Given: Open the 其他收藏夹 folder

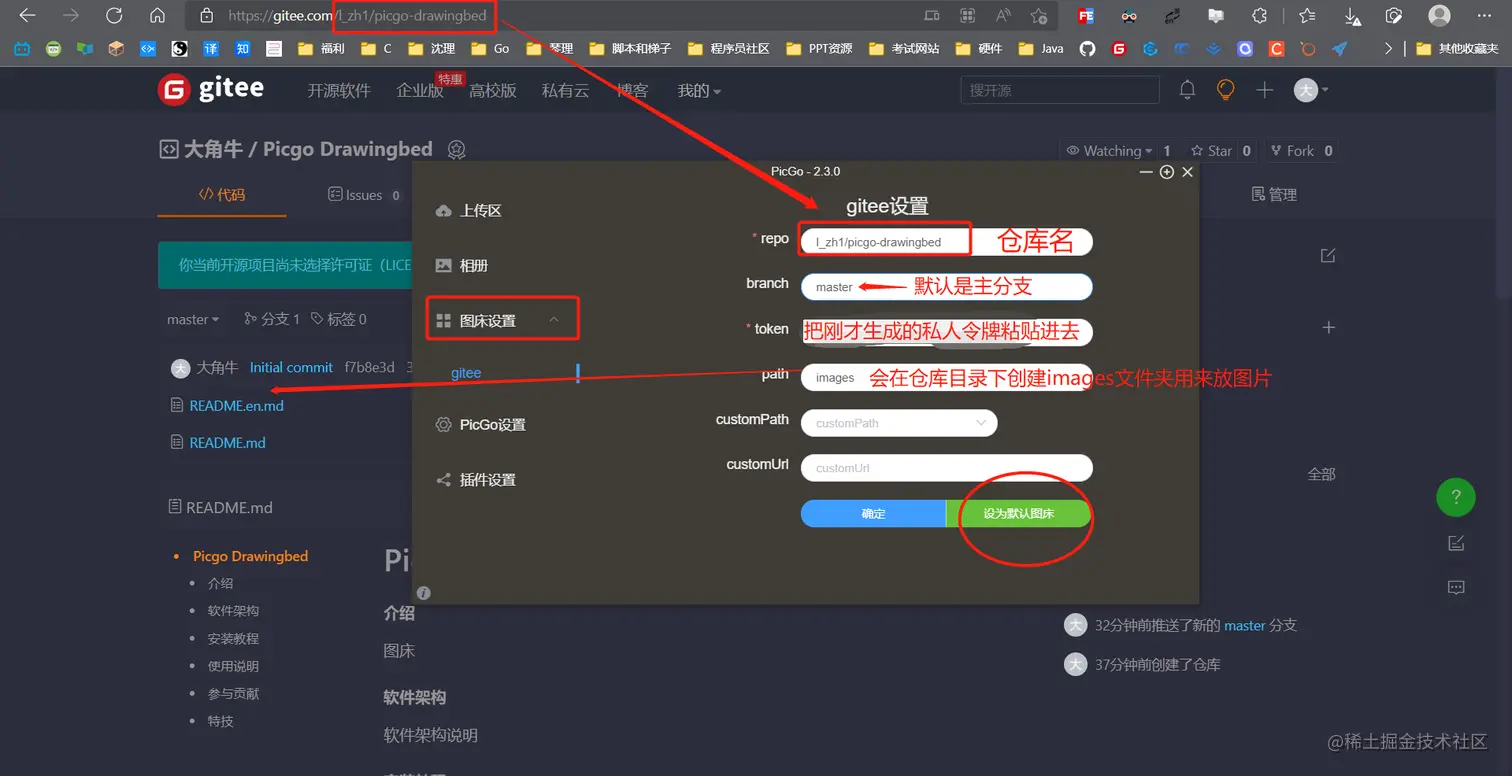Looking at the screenshot, I should click(1457, 48).
